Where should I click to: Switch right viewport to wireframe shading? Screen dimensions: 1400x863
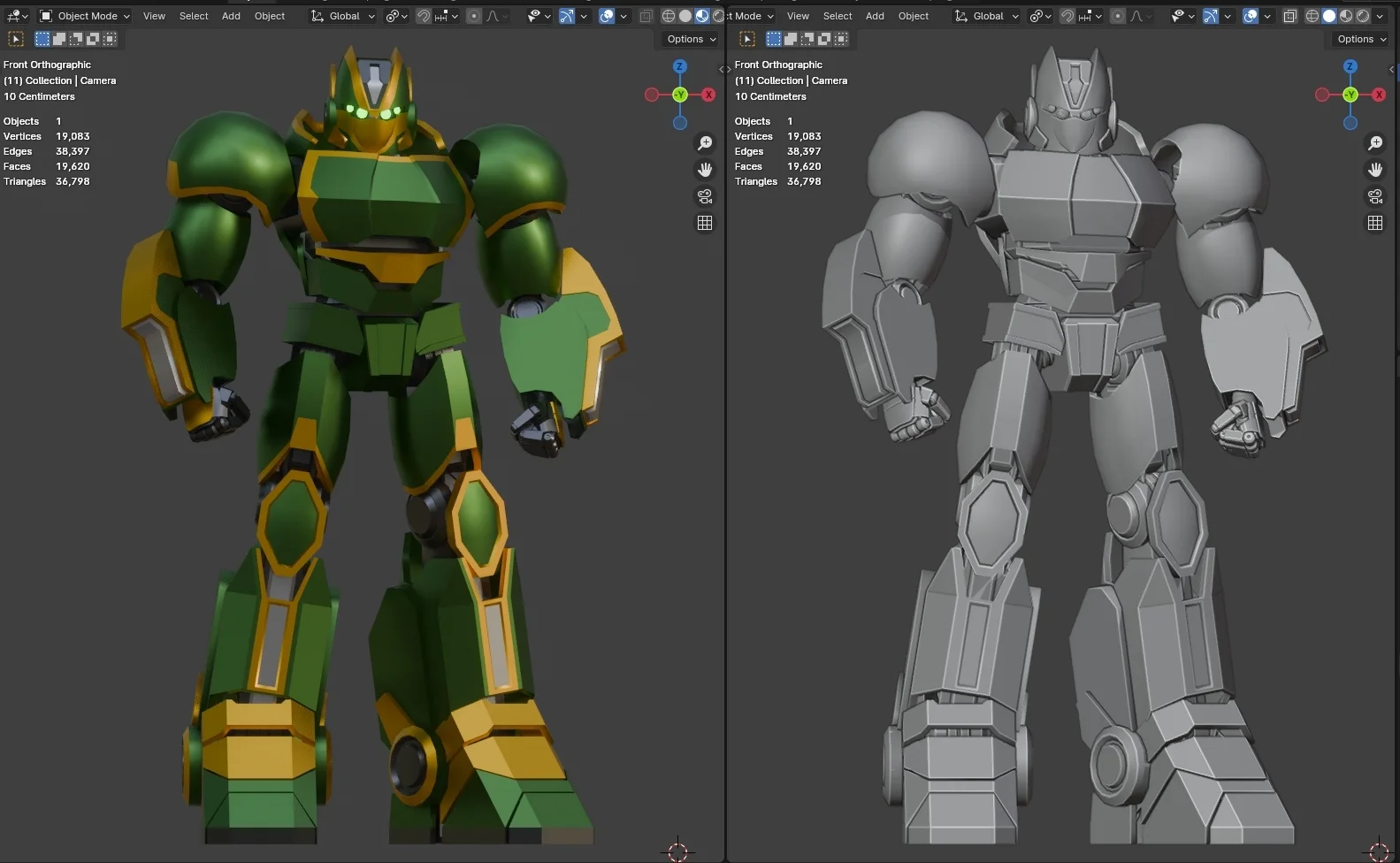coord(1312,16)
